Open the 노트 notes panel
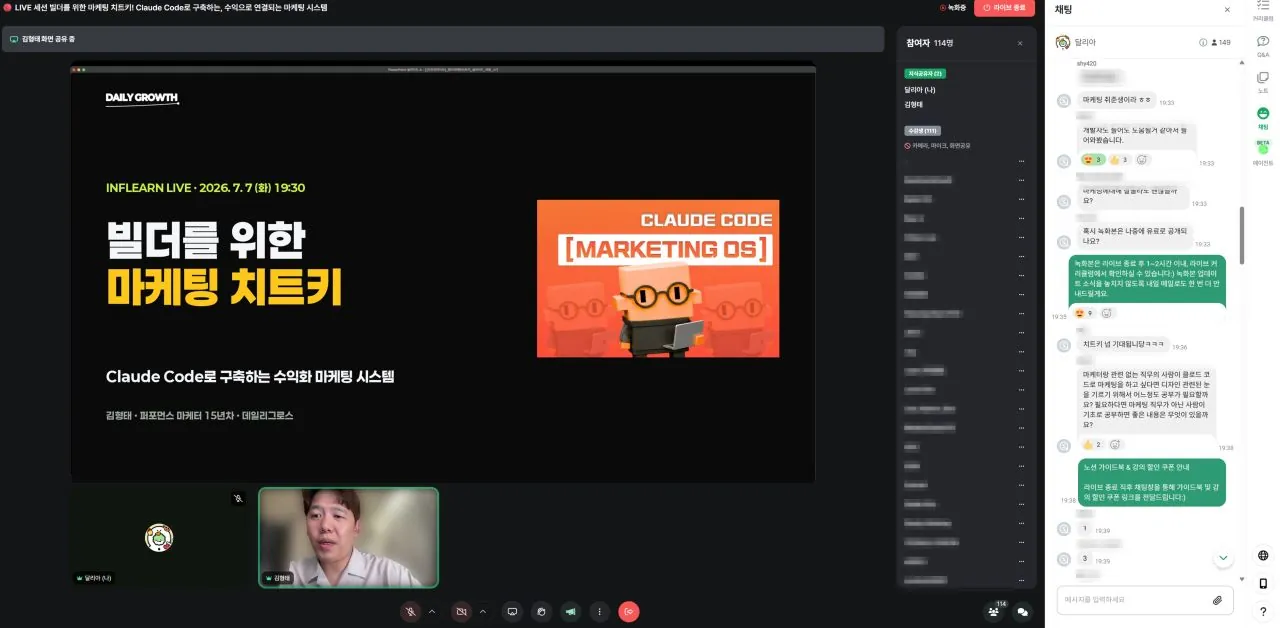Image resolution: width=1280 pixels, height=628 pixels. 1263,82
